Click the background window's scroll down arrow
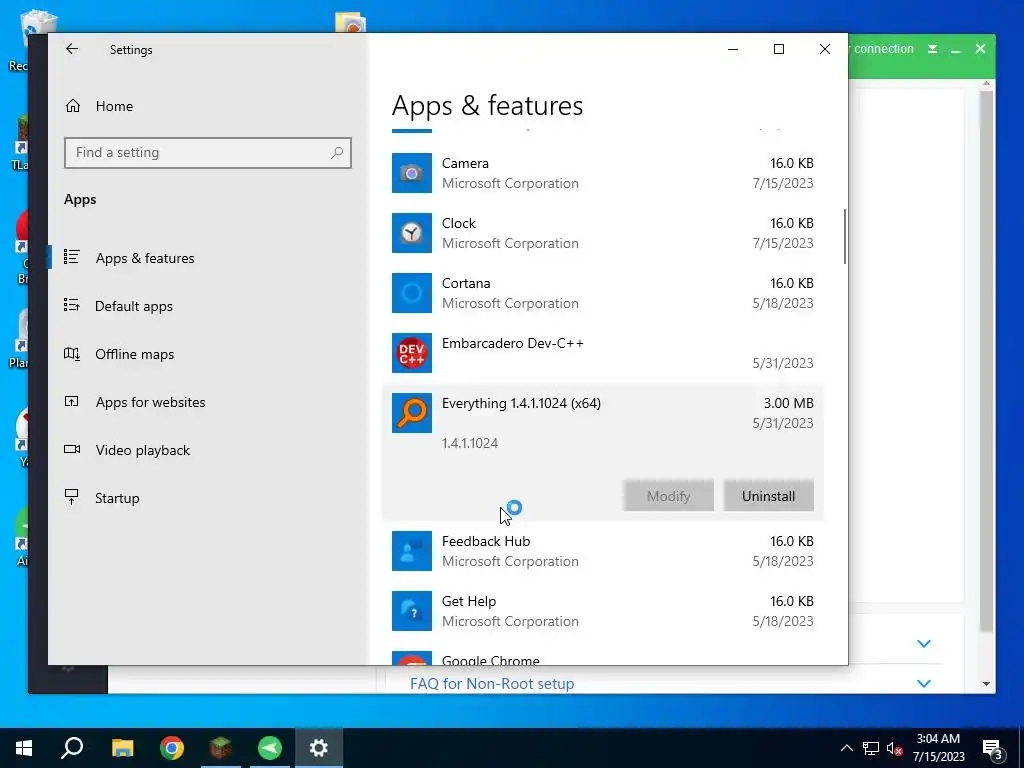1024x768 pixels. [986, 684]
